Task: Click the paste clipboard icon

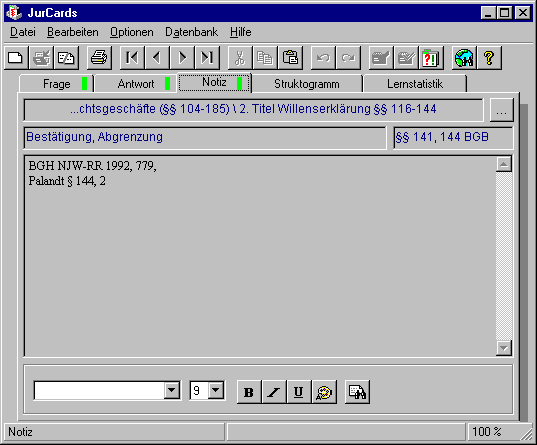Action: [x=290, y=58]
